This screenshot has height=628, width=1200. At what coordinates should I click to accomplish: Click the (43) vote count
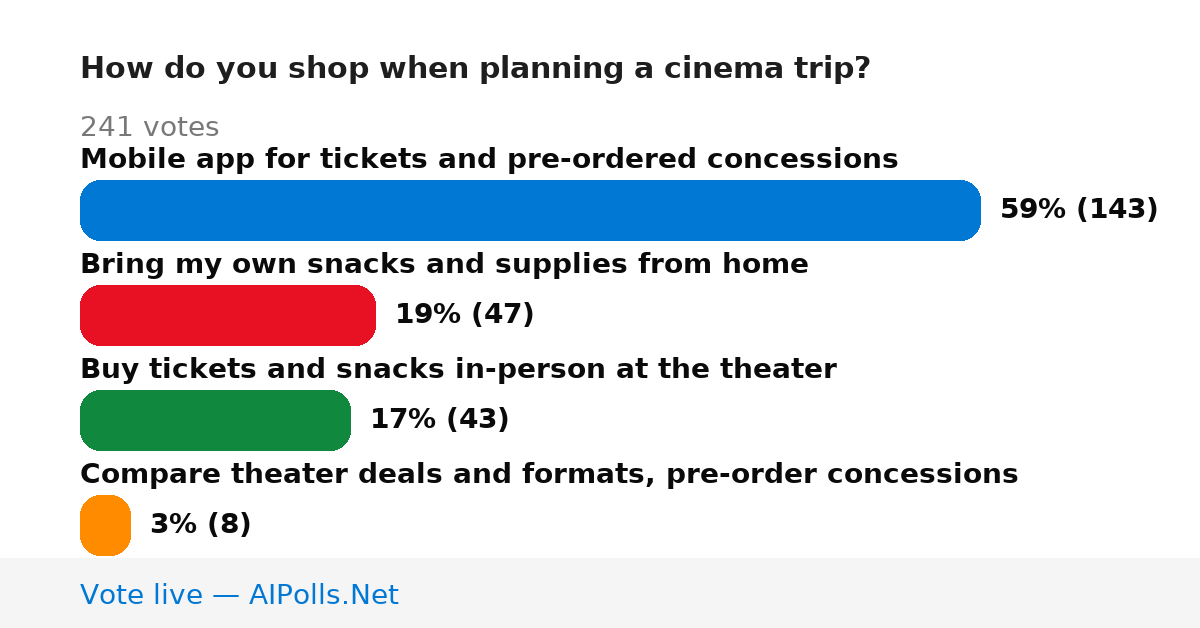(x=477, y=420)
